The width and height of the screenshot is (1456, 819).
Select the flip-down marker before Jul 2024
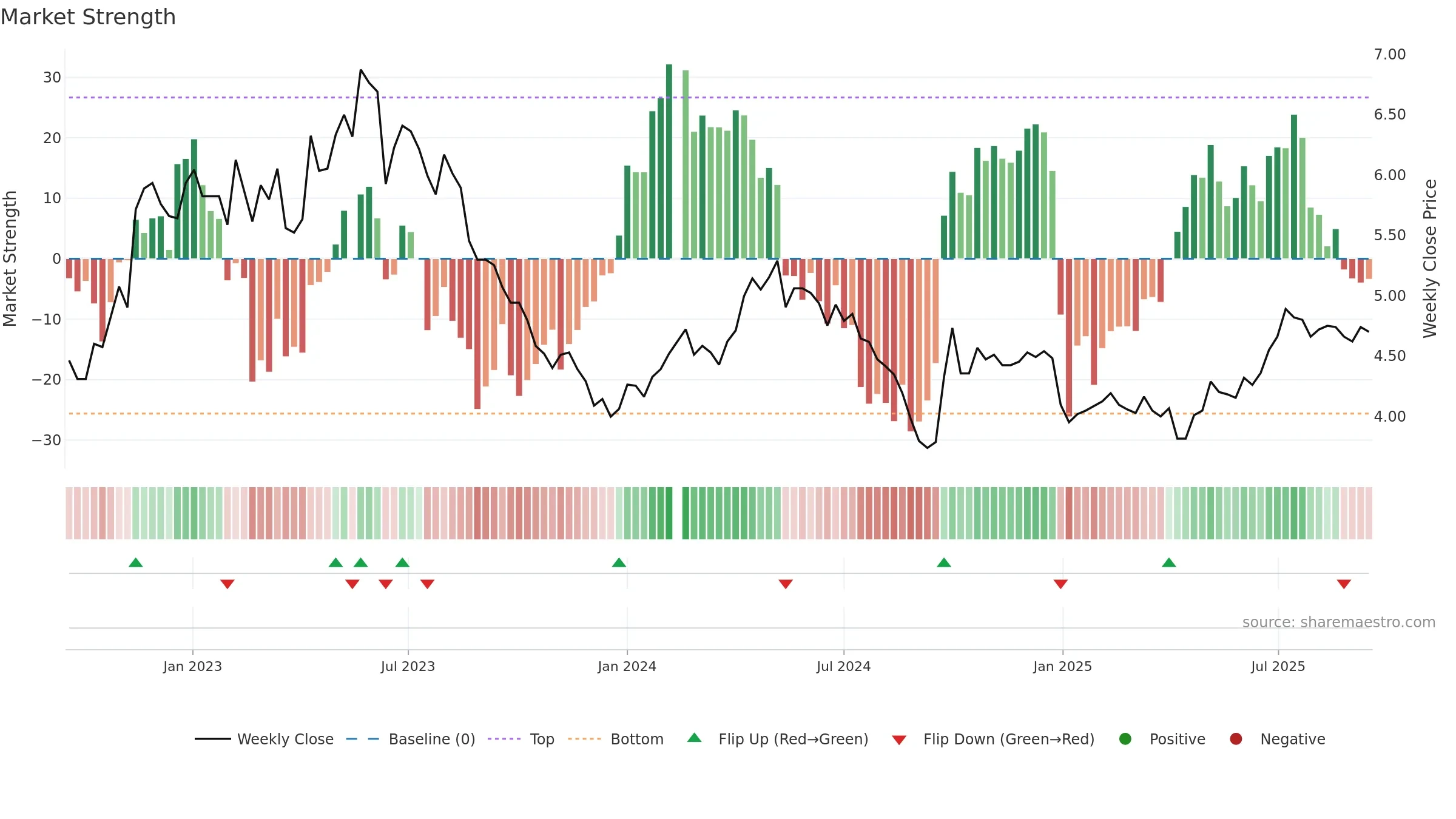tap(786, 584)
